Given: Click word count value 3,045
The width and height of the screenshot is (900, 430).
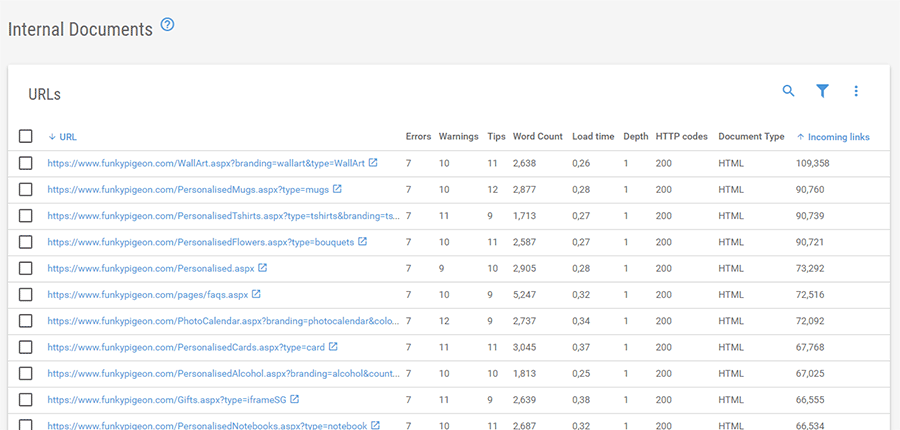Looking at the screenshot, I should click(x=524, y=347).
